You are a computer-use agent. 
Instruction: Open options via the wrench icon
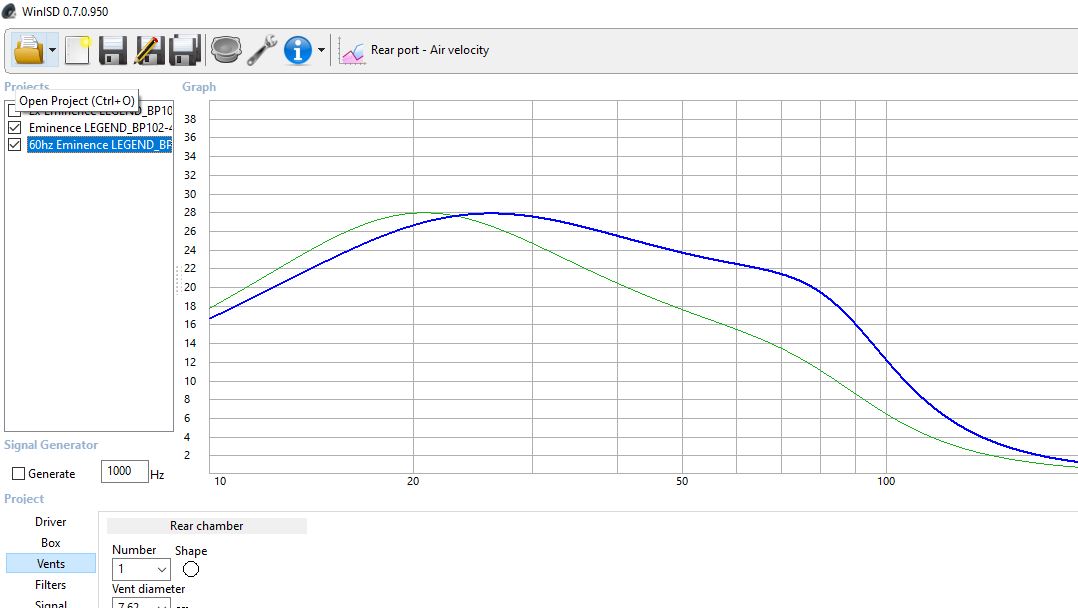pyautogui.click(x=262, y=50)
